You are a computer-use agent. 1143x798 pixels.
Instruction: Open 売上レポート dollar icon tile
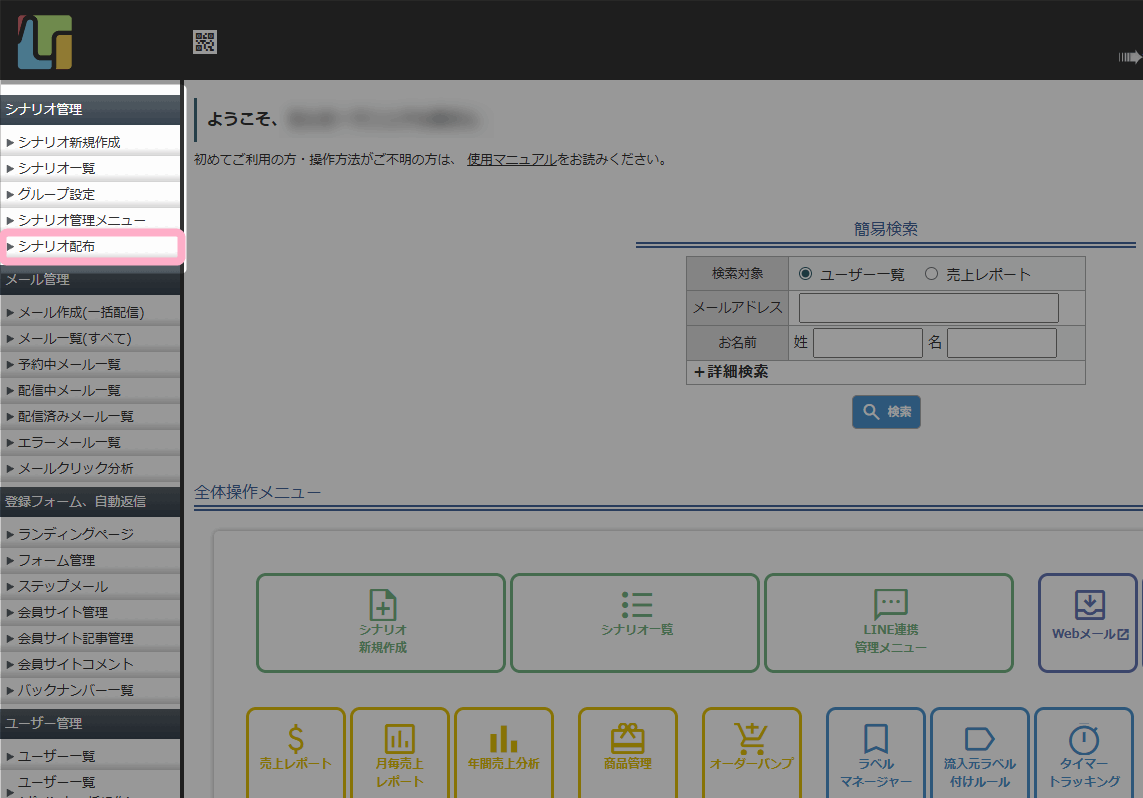click(x=295, y=752)
